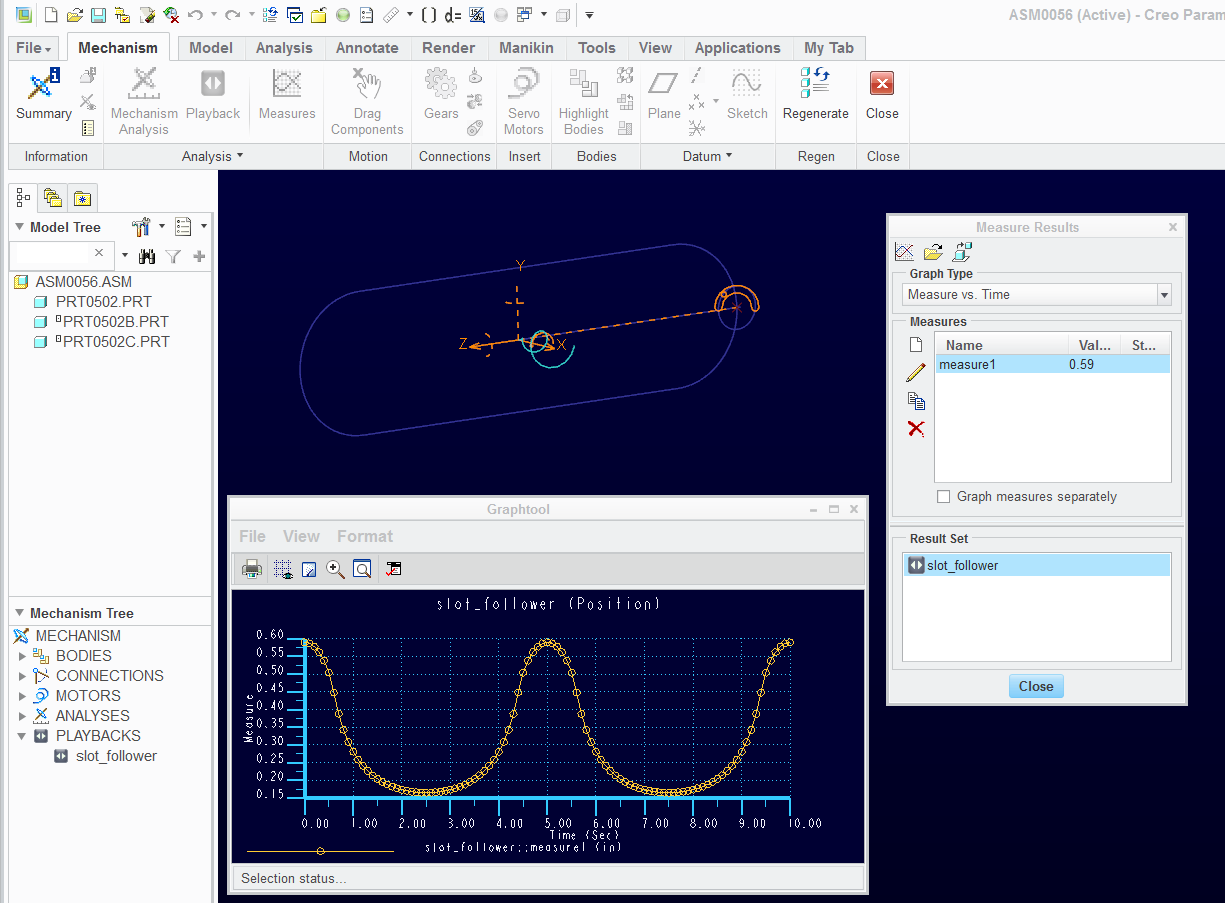Switch to the Model ribbon tab

(211, 48)
